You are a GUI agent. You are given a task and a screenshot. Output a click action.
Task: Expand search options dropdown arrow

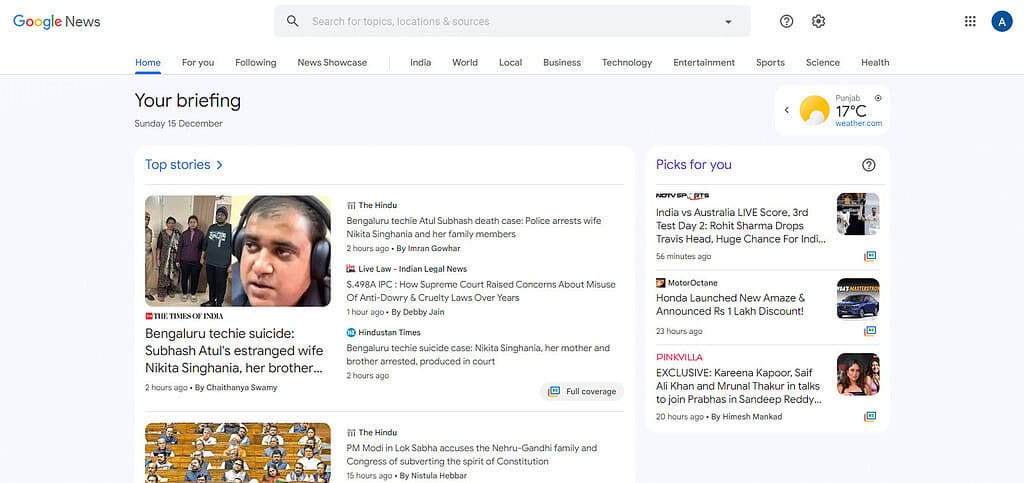point(728,22)
